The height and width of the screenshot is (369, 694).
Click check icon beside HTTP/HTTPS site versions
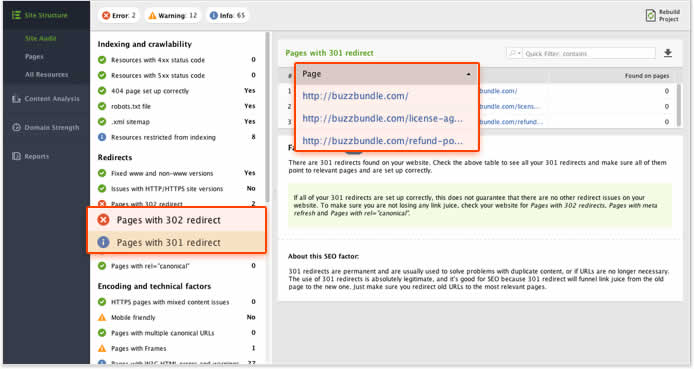[x=102, y=188]
